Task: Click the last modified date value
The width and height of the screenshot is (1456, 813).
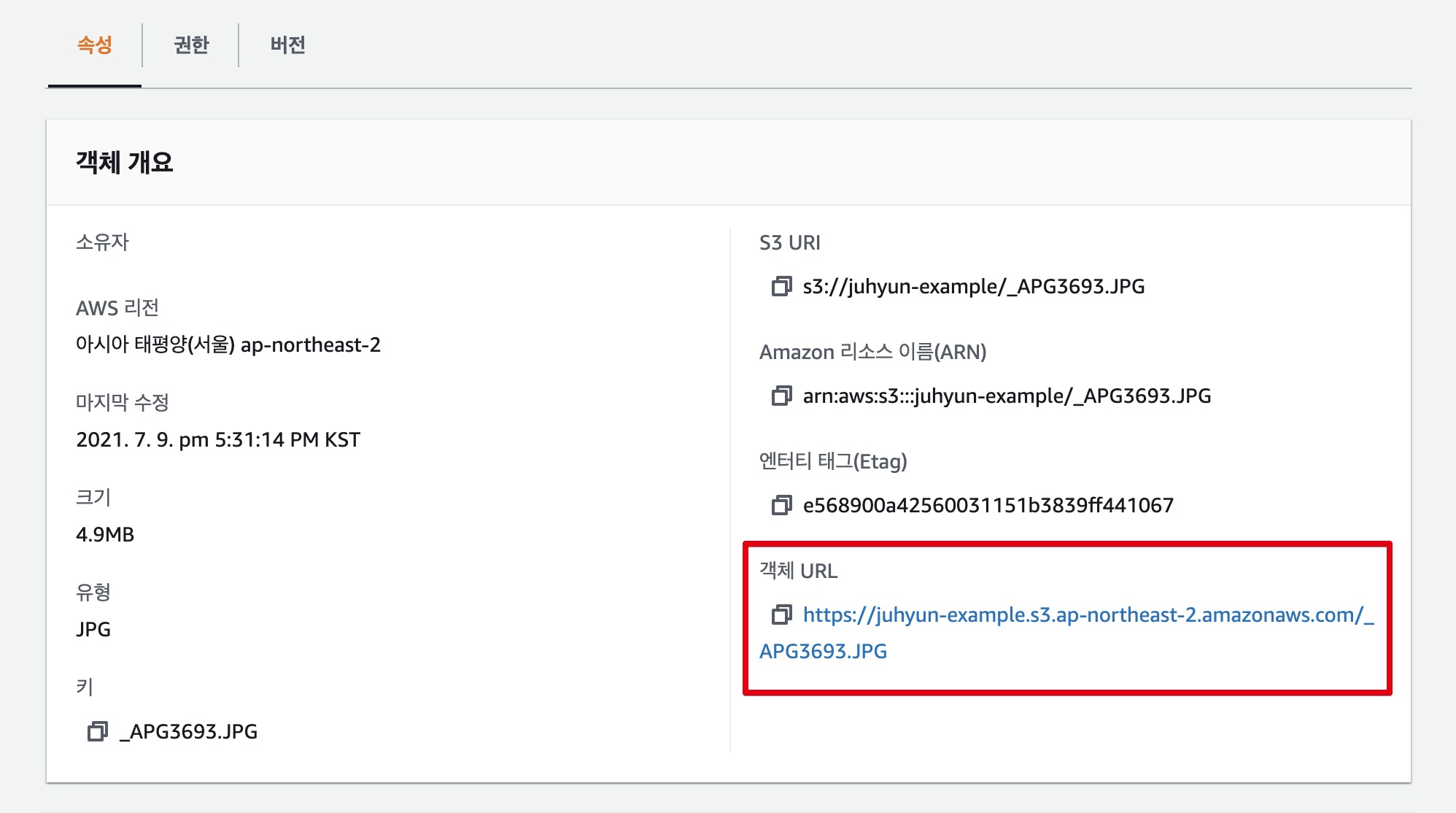Action: click(x=218, y=439)
